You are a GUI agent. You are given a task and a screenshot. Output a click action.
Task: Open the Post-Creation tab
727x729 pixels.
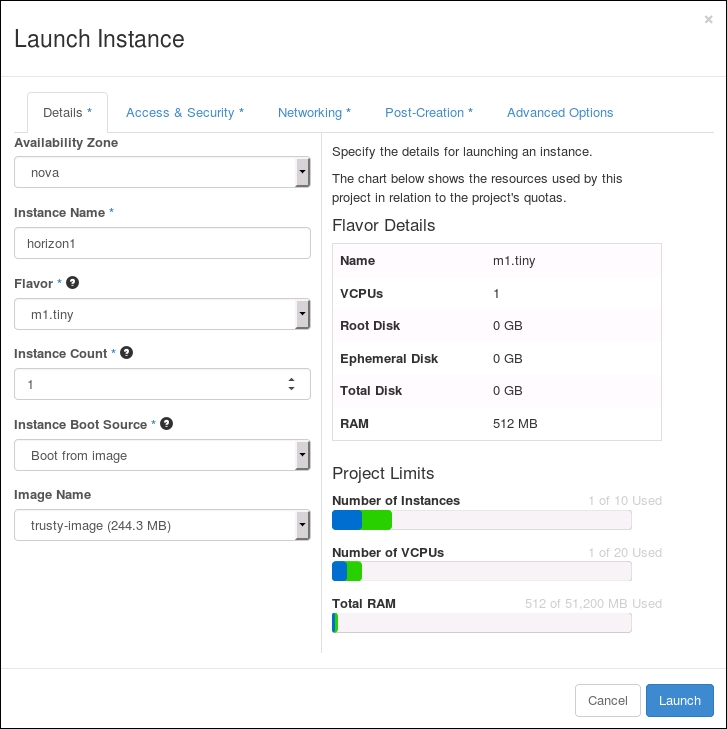pos(428,113)
